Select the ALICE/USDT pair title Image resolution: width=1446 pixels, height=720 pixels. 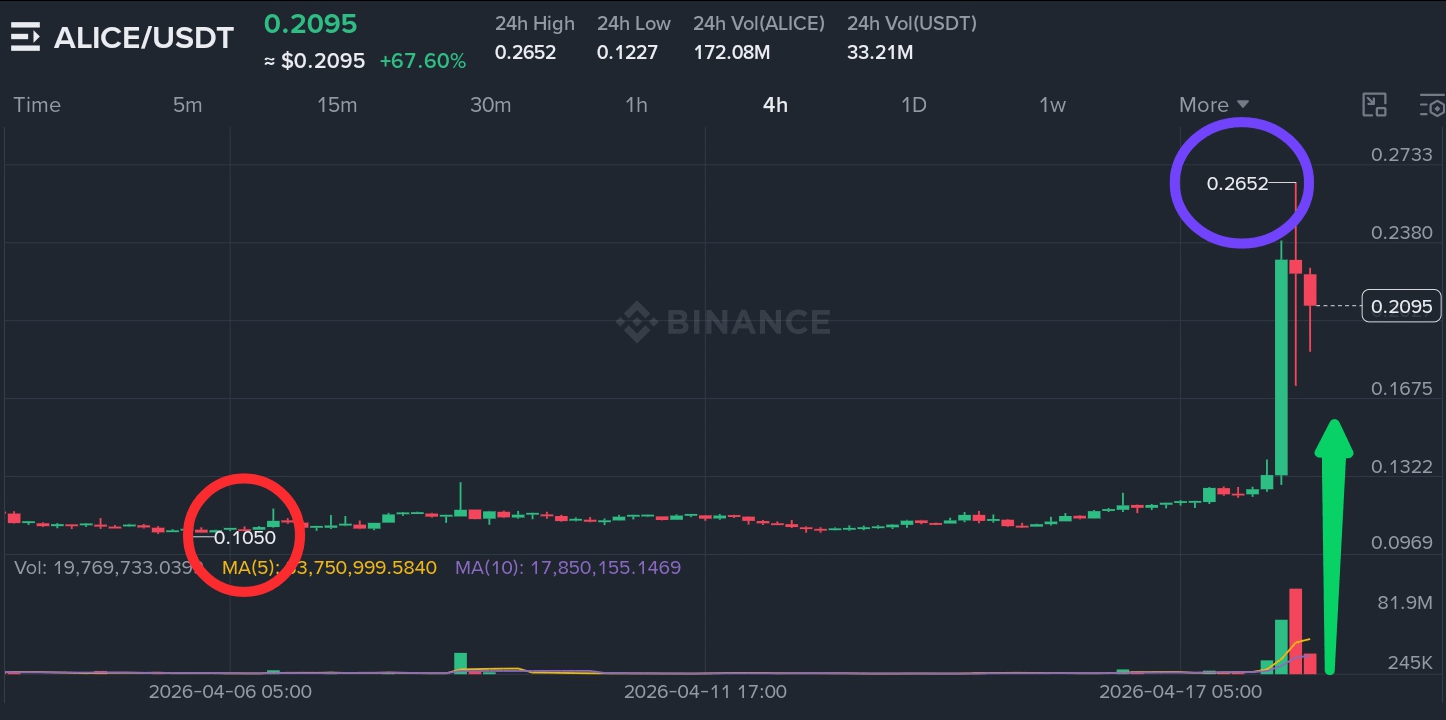[144, 38]
